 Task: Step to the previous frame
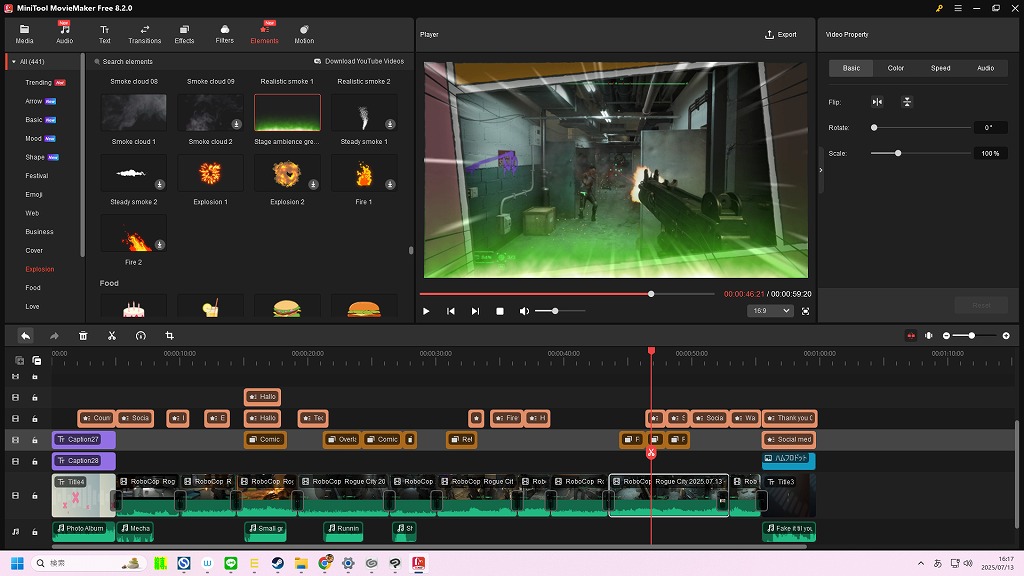click(x=451, y=312)
